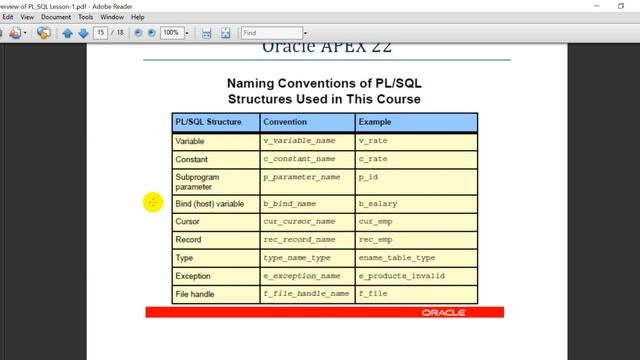Click the 'Naming Conventions of PL/SQL' slide title
Screen dimensions: 640x360
[324, 83]
